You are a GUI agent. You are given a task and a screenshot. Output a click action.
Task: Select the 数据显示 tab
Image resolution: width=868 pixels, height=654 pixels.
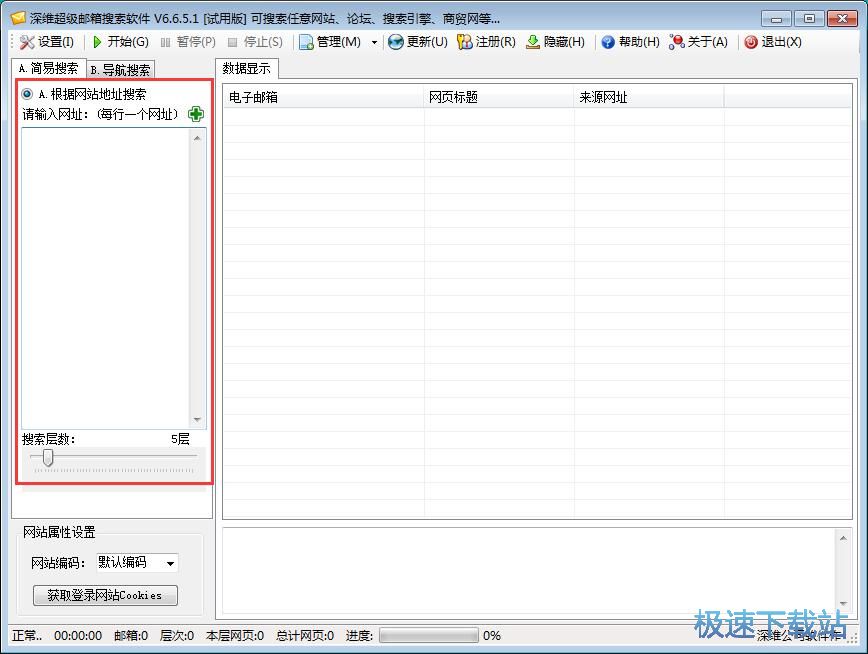pos(246,69)
